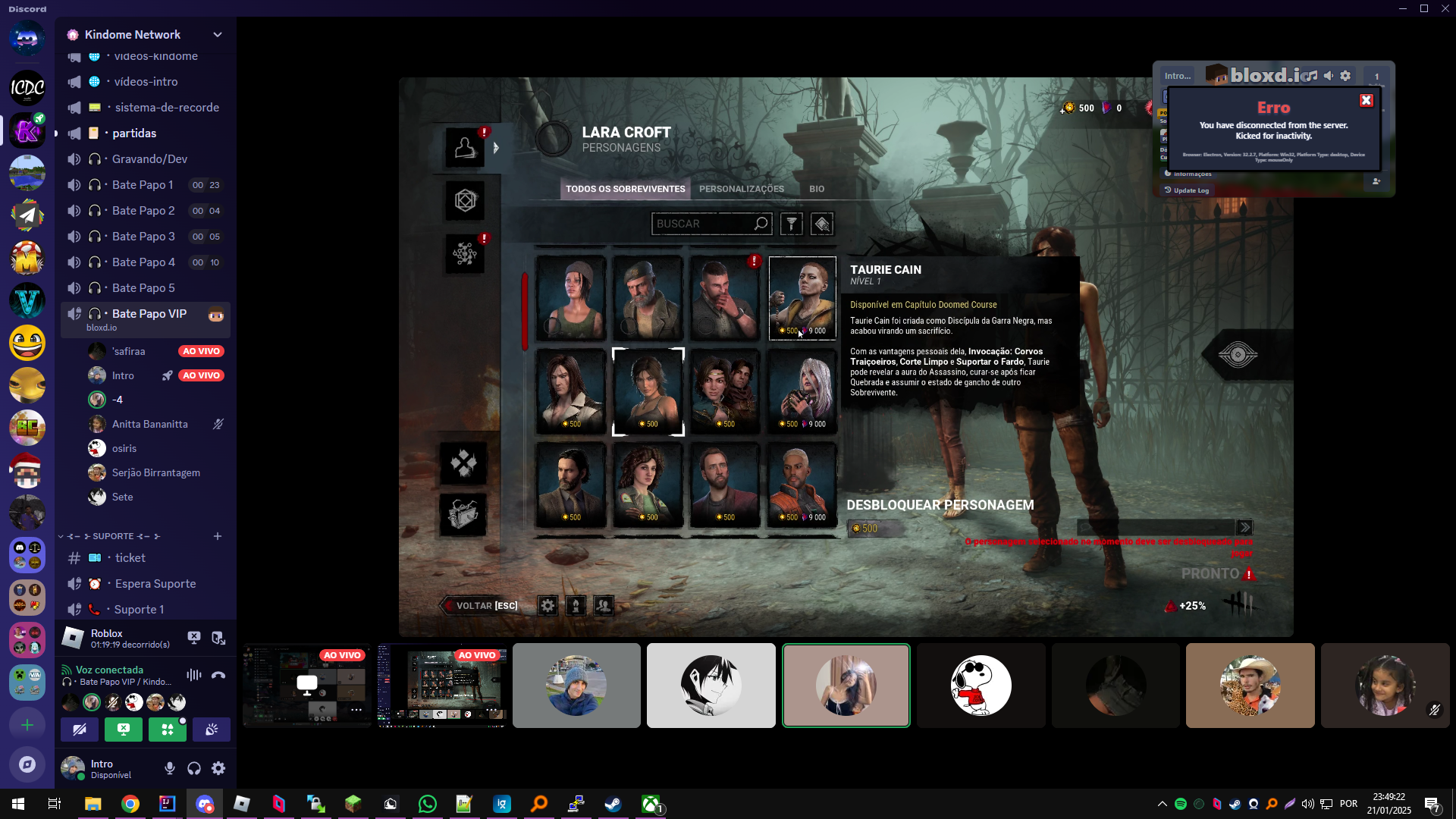The height and width of the screenshot is (819, 1456).
Task: Open noise suppression waveform icon
Action: tap(194, 675)
